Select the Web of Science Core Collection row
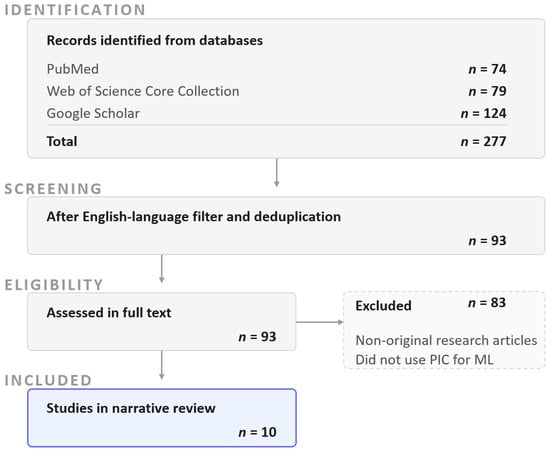 [x=276, y=91]
